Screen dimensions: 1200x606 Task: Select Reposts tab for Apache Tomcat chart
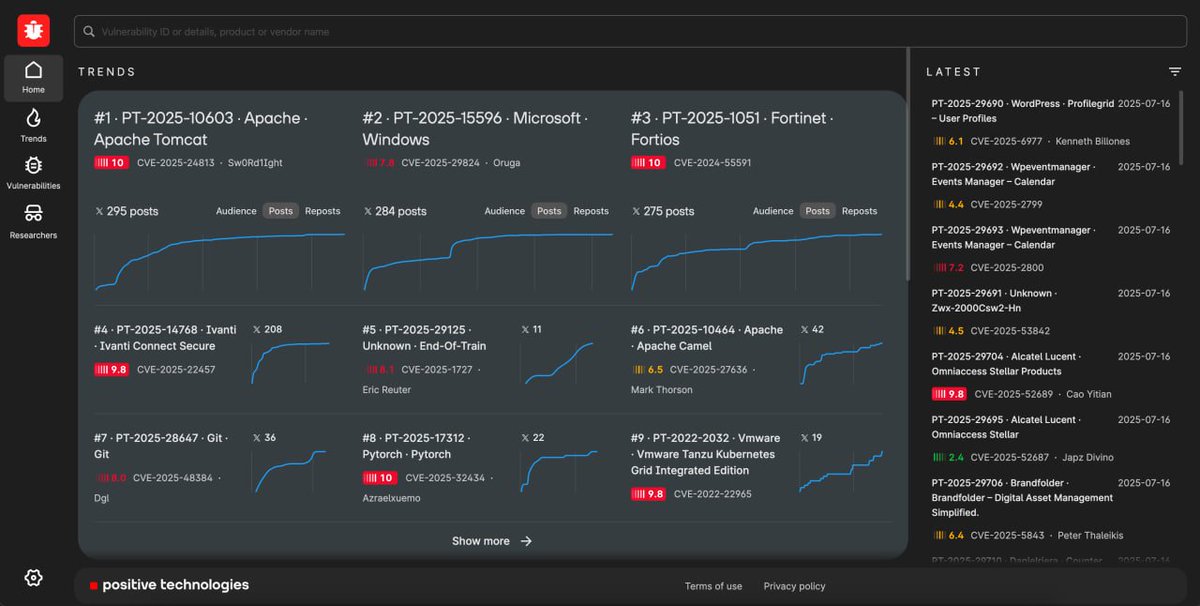pyautogui.click(x=323, y=211)
